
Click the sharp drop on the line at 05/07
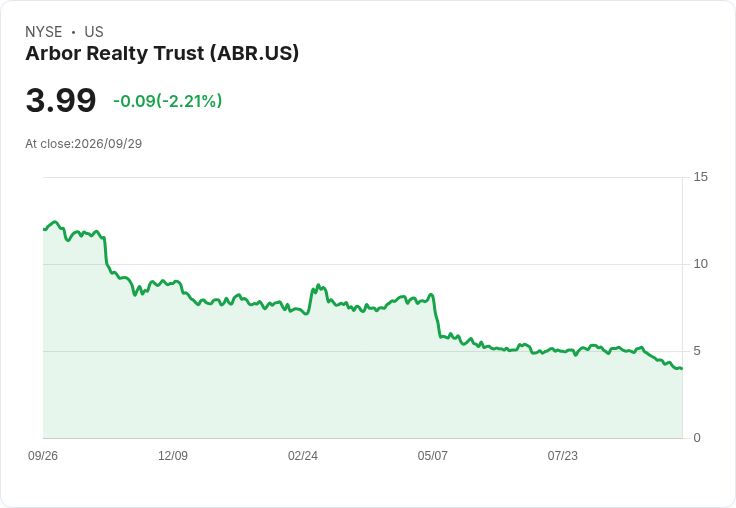[436, 316]
